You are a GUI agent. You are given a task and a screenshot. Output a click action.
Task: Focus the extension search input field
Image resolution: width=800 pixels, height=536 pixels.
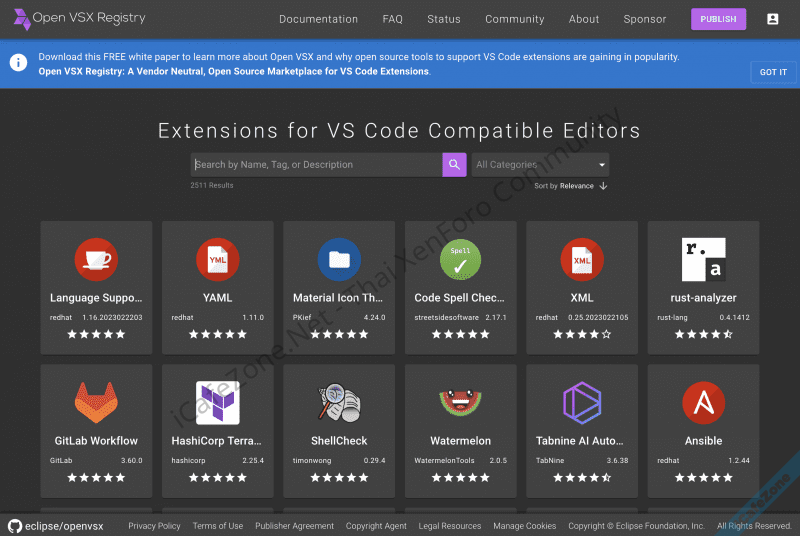click(x=316, y=165)
